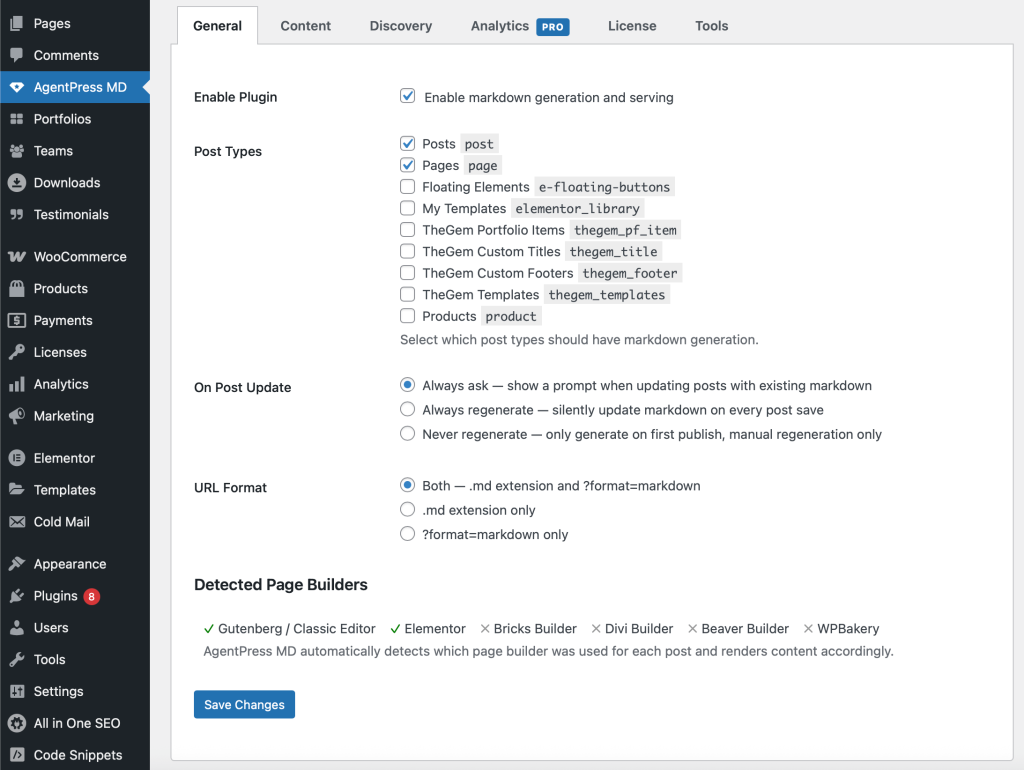Tick TheGem Templates checkbox

pos(408,295)
